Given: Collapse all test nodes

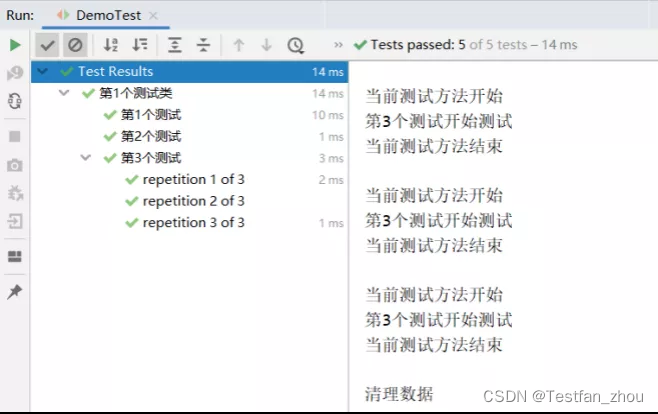Looking at the screenshot, I should pos(204,45).
